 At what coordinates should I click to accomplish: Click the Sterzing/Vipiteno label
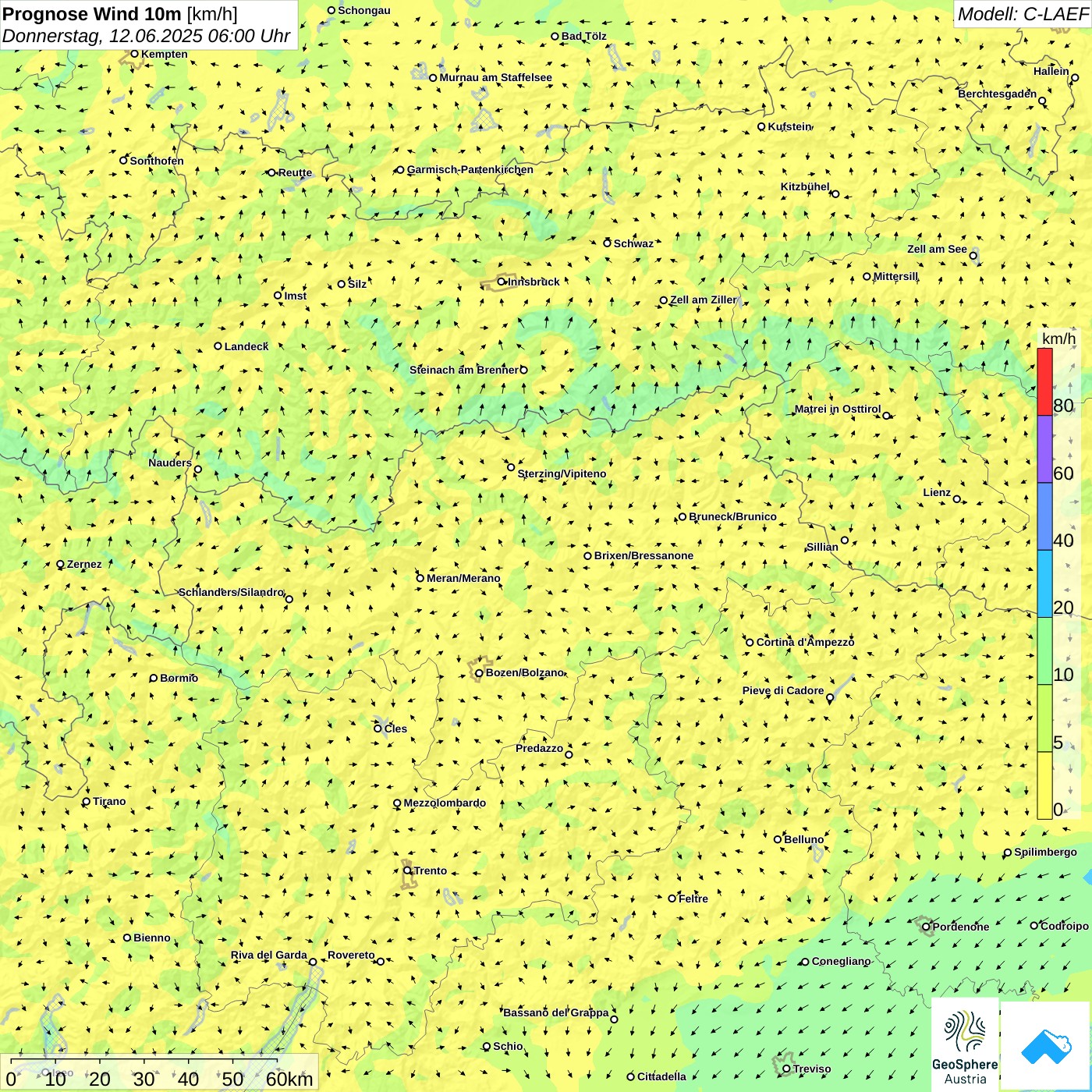(562, 473)
